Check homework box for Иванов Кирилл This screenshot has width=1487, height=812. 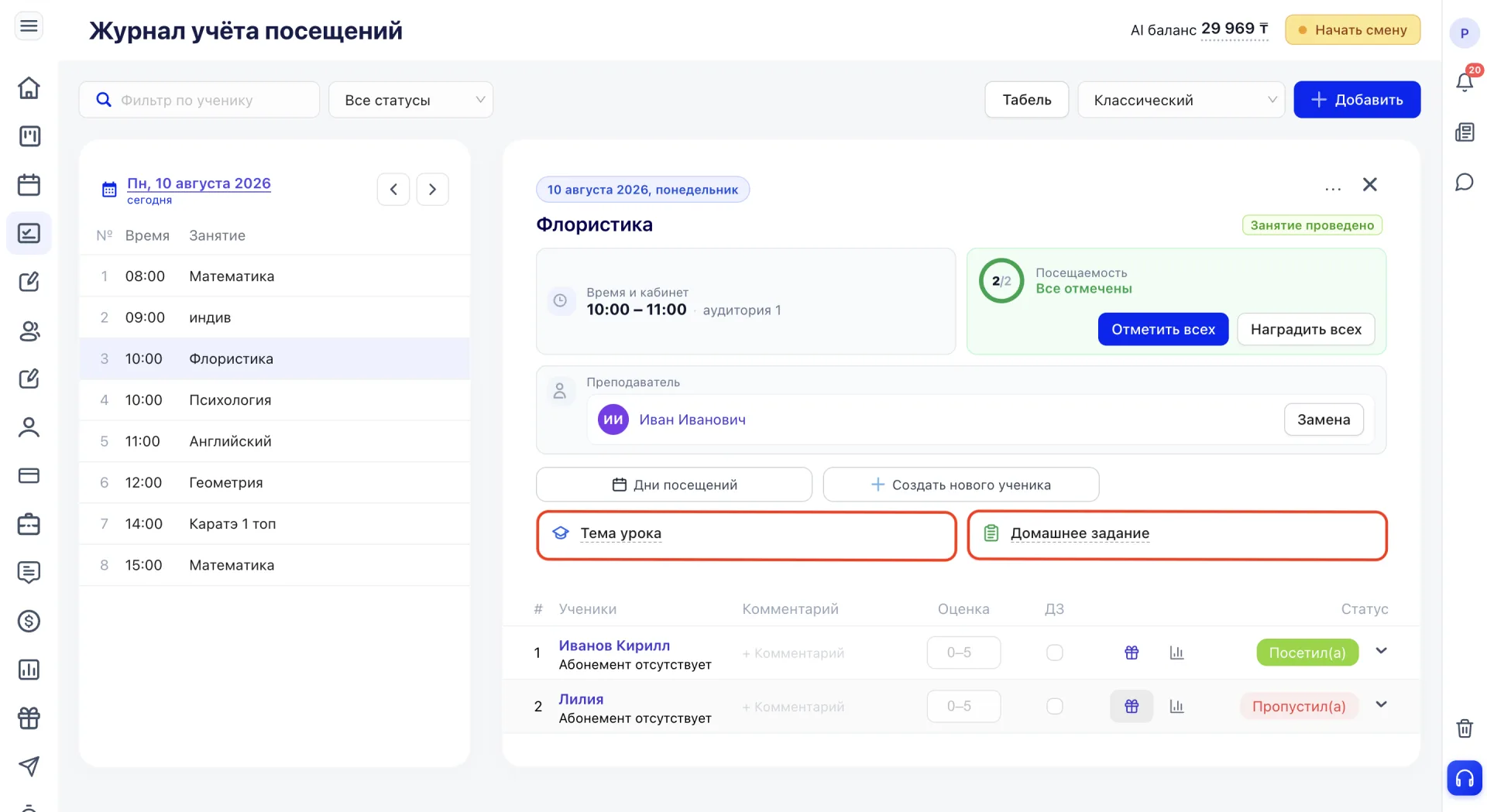tap(1055, 653)
